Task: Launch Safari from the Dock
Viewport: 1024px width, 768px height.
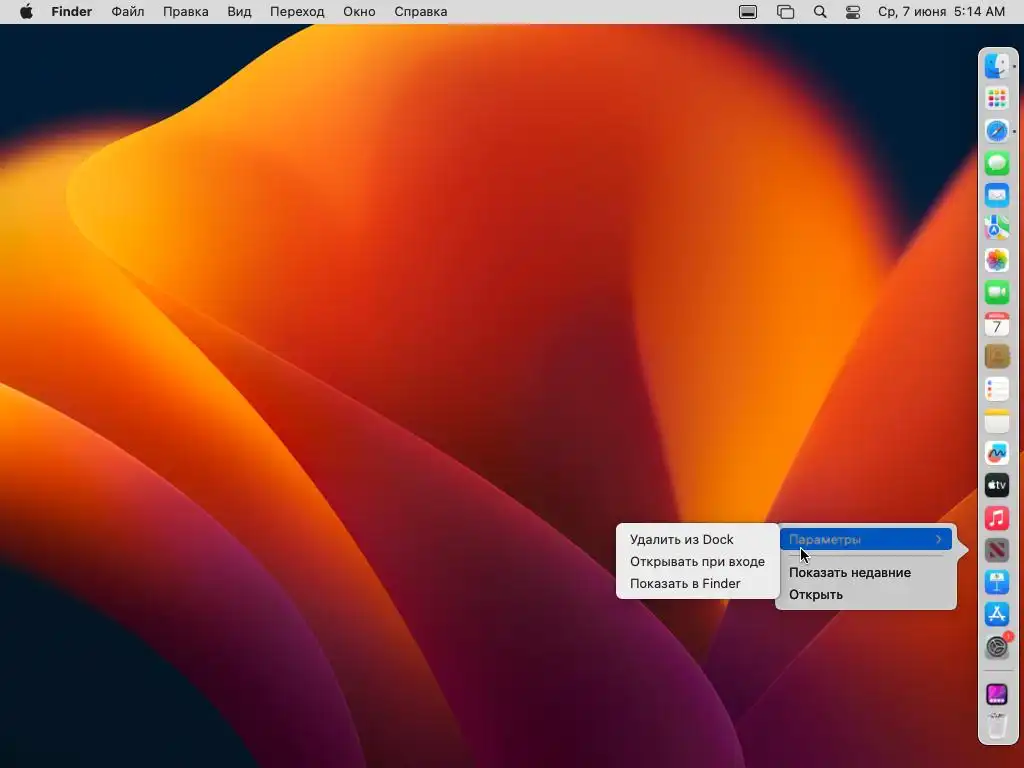Action: click(x=997, y=131)
